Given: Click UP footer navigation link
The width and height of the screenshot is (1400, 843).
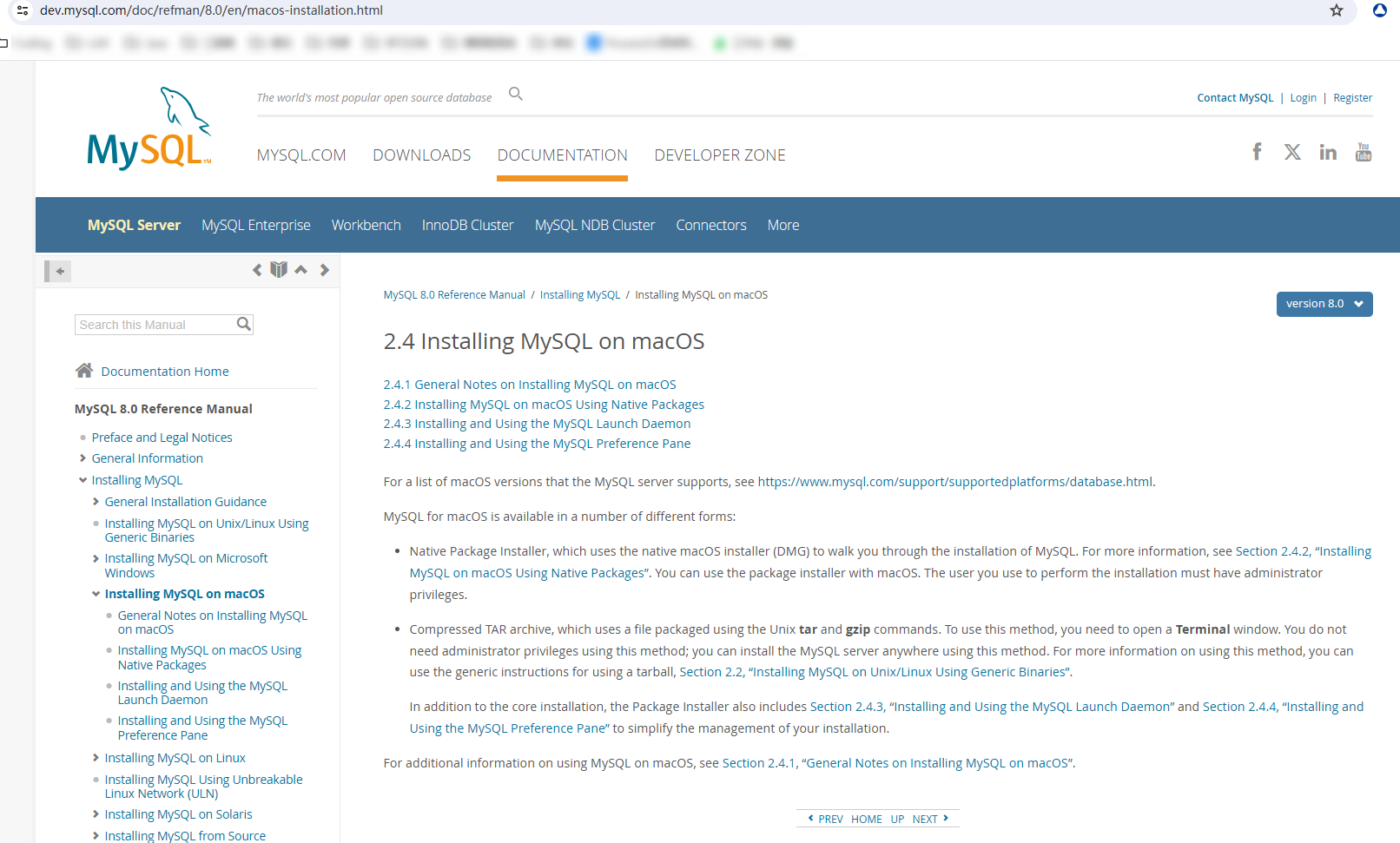Looking at the screenshot, I should (x=897, y=819).
